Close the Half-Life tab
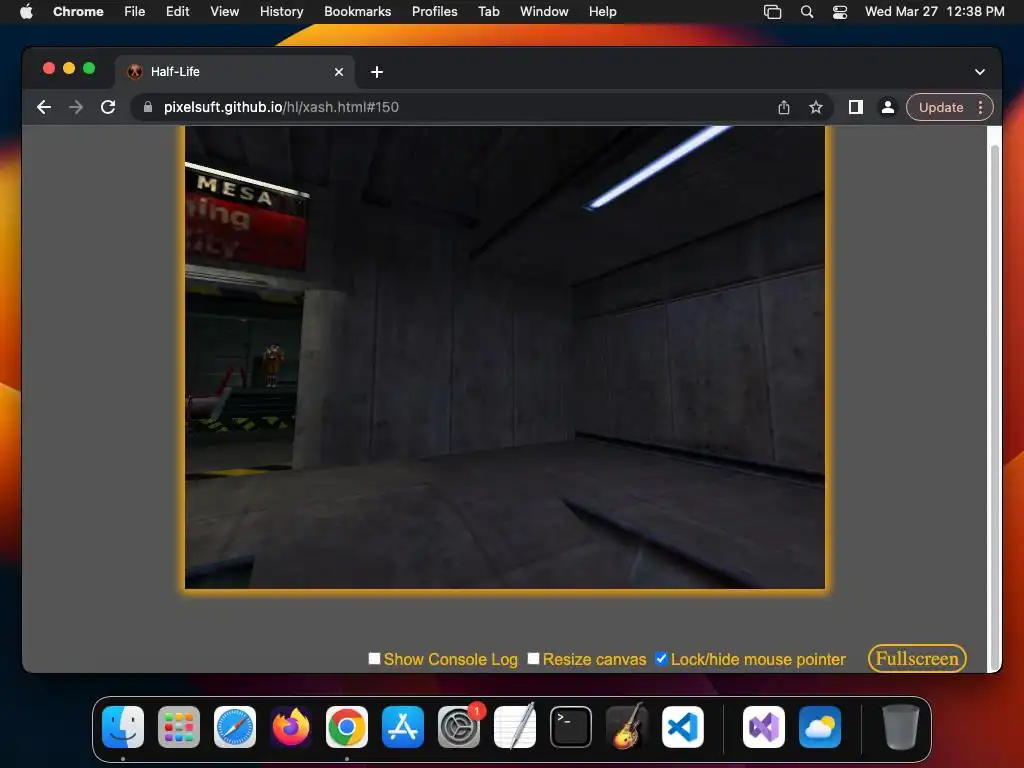Image resolution: width=1024 pixels, height=768 pixels. pyautogui.click(x=339, y=72)
